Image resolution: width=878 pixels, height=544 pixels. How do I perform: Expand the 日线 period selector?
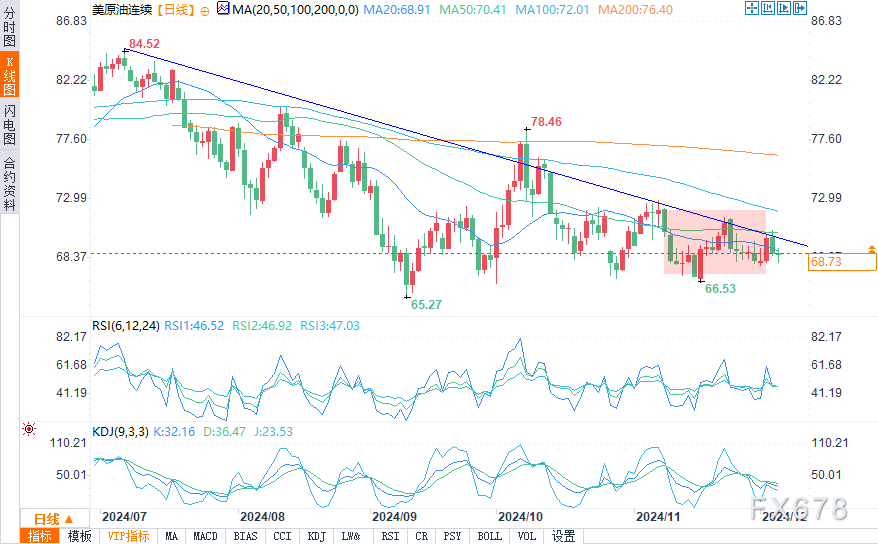tap(54, 518)
